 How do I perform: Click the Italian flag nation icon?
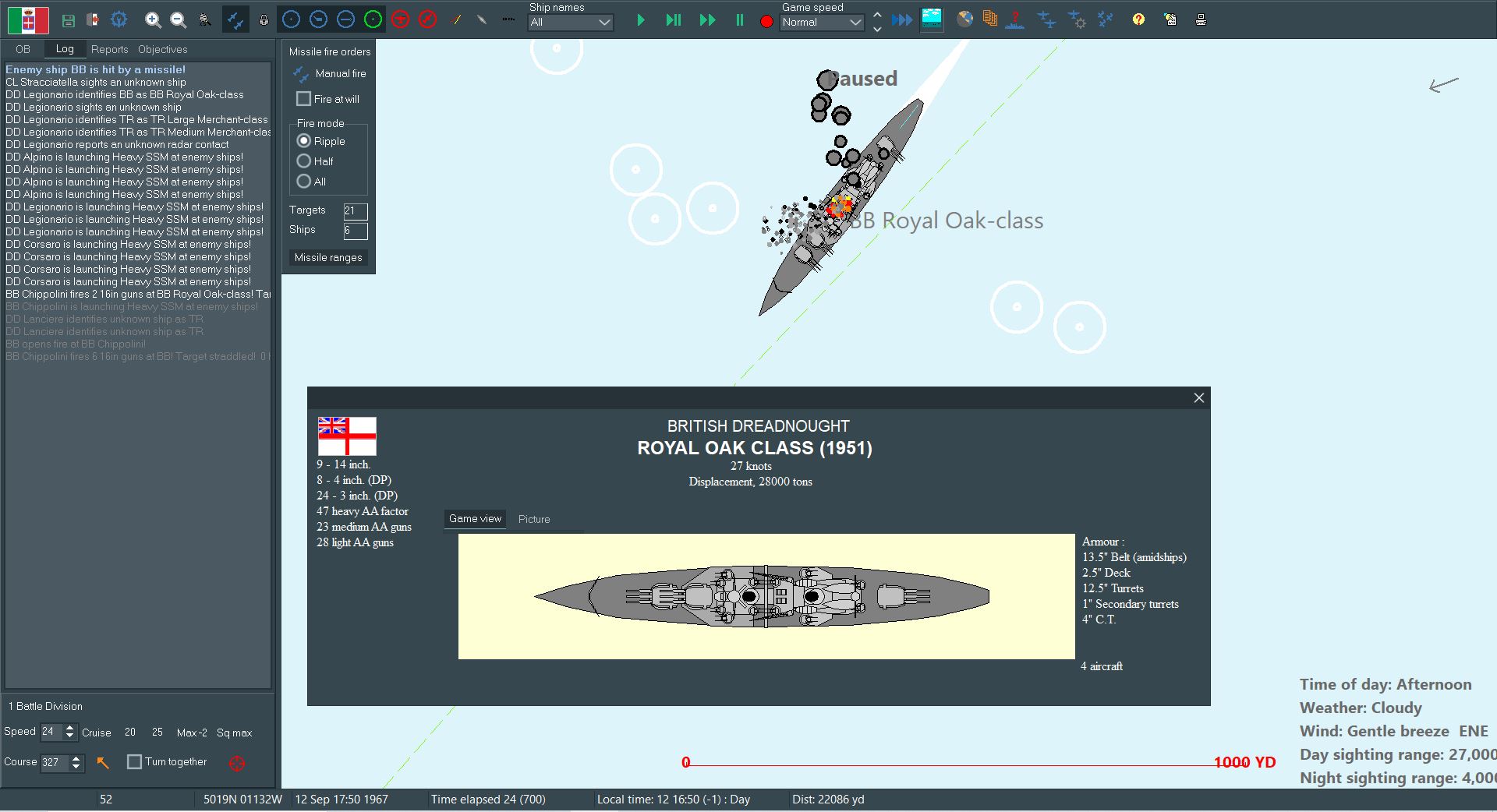point(28,20)
